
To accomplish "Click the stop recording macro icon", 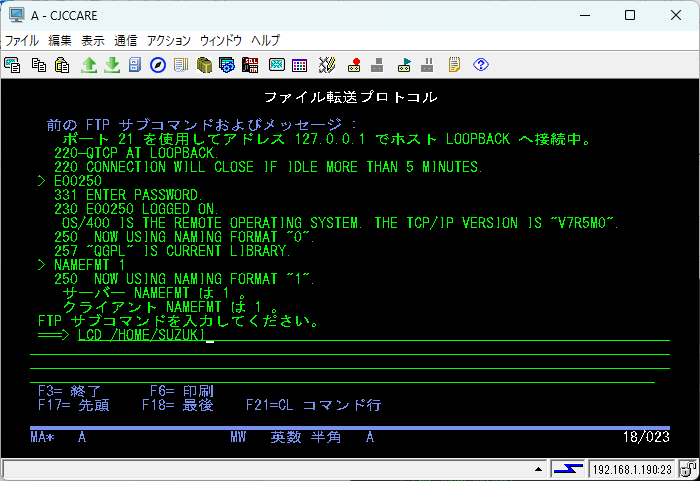I will [377, 65].
